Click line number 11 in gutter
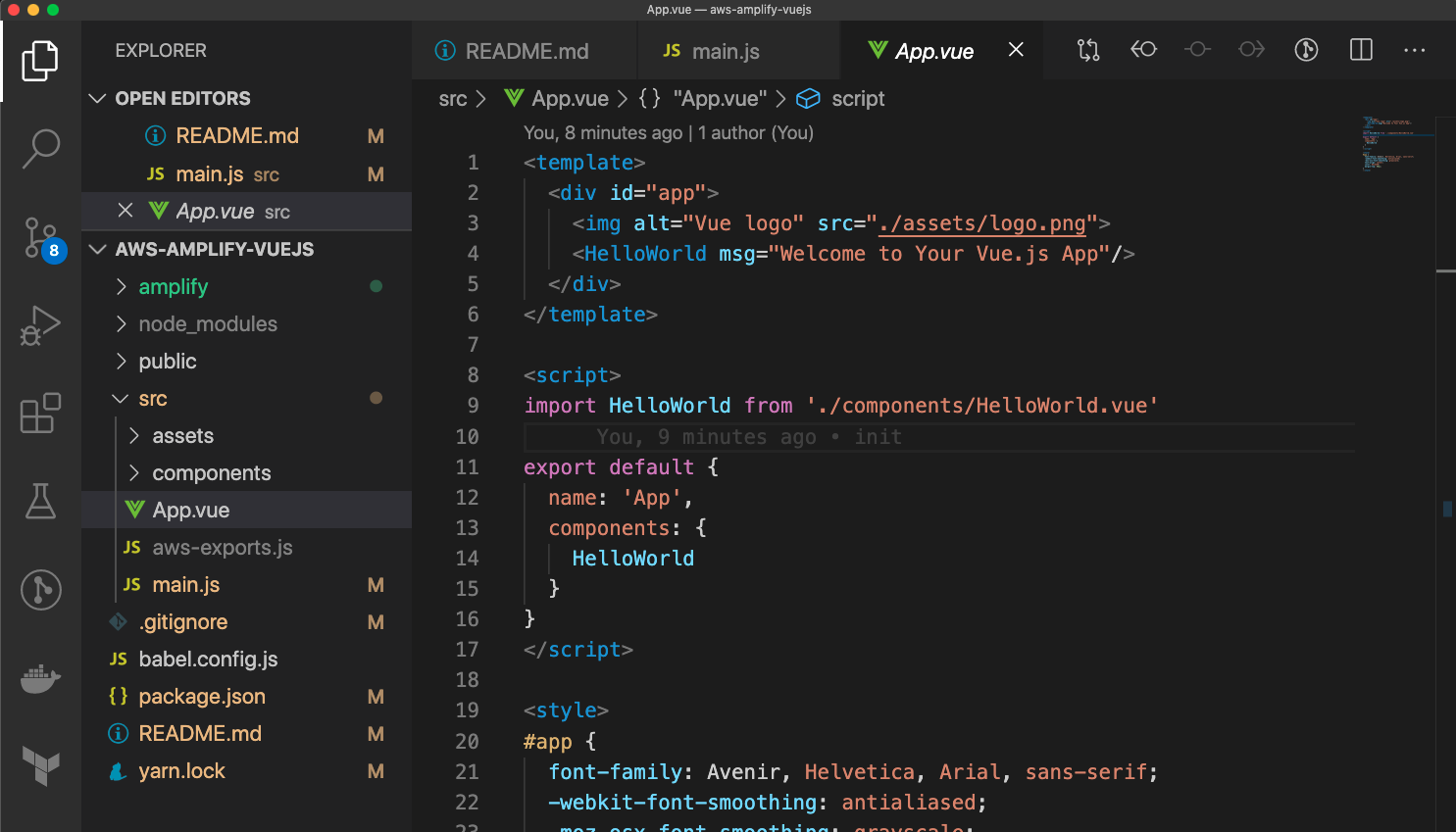Screen dimensions: 1456x832 468,467
